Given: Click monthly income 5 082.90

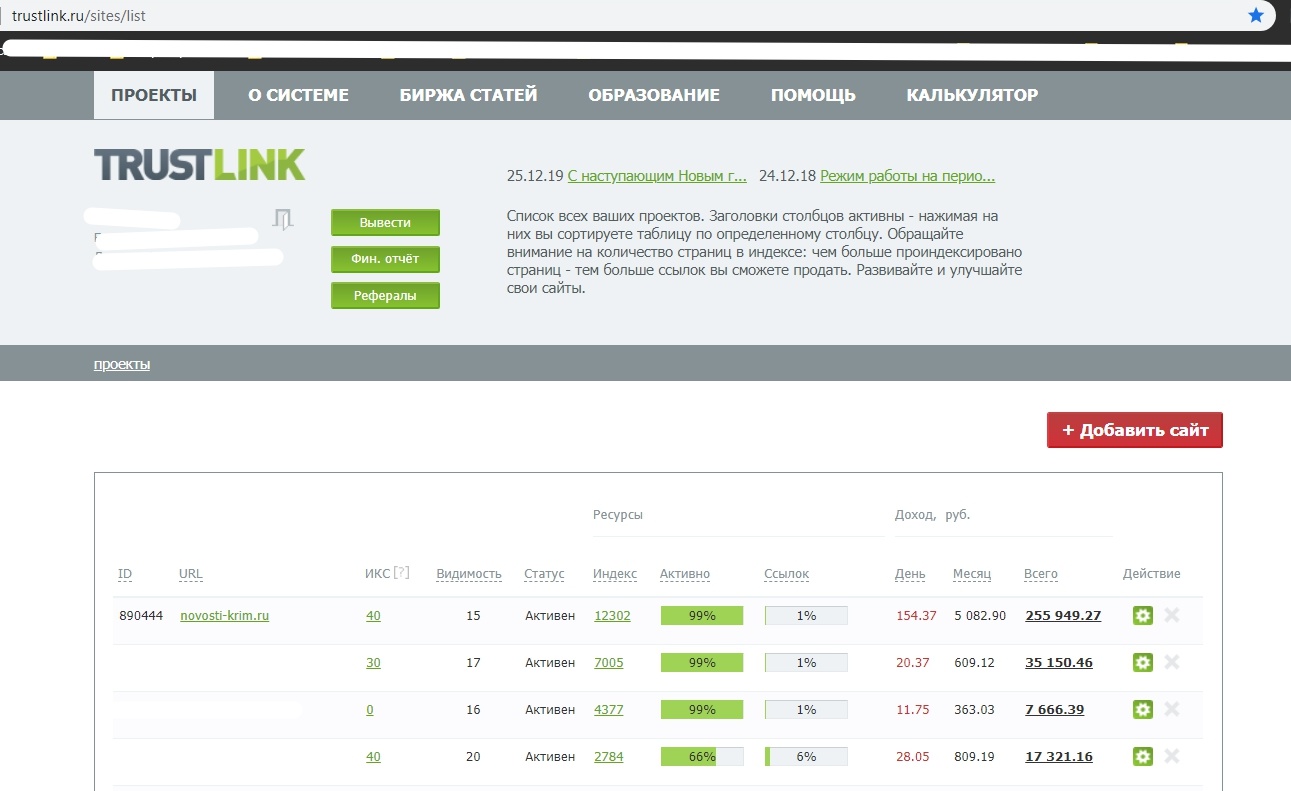Looking at the screenshot, I should pos(980,615).
